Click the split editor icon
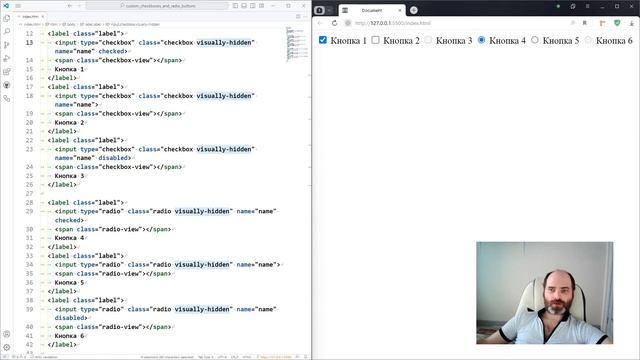Image resolution: width=640 pixels, height=360 pixels. click(x=298, y=16)
